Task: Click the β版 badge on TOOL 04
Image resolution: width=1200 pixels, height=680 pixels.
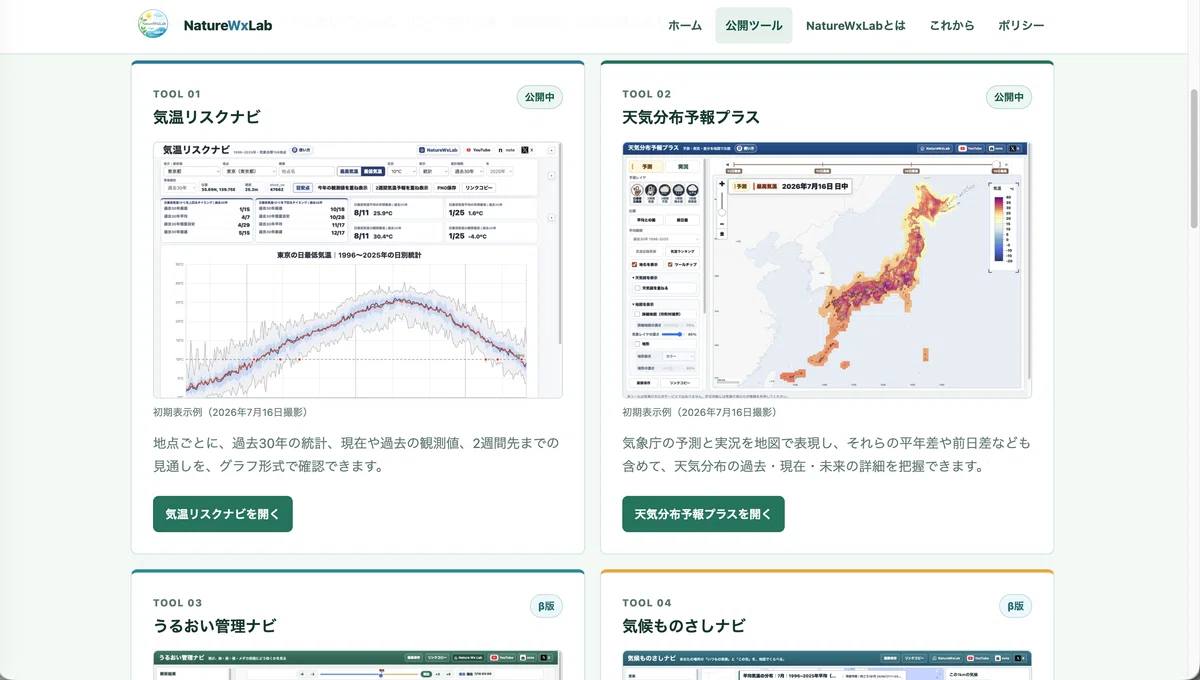Action: pyautogui.click(x=1015, y=606)
